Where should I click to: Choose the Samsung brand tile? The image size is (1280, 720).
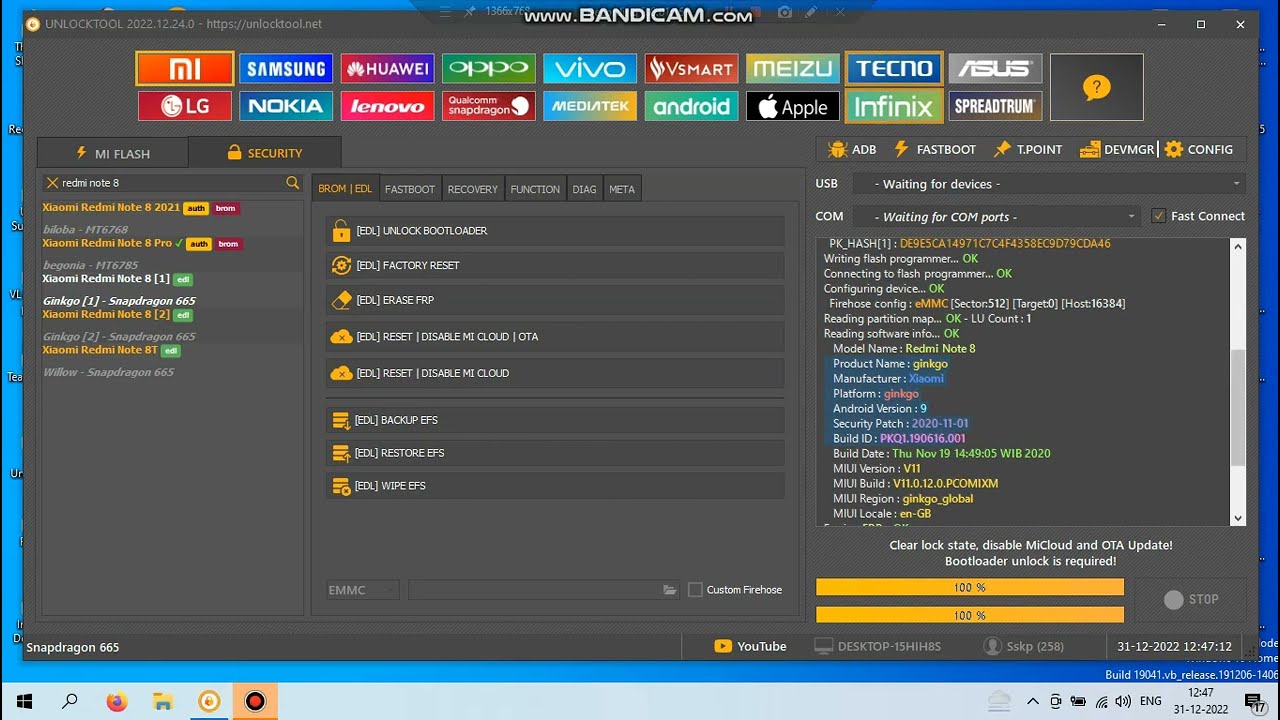point(286,68)
